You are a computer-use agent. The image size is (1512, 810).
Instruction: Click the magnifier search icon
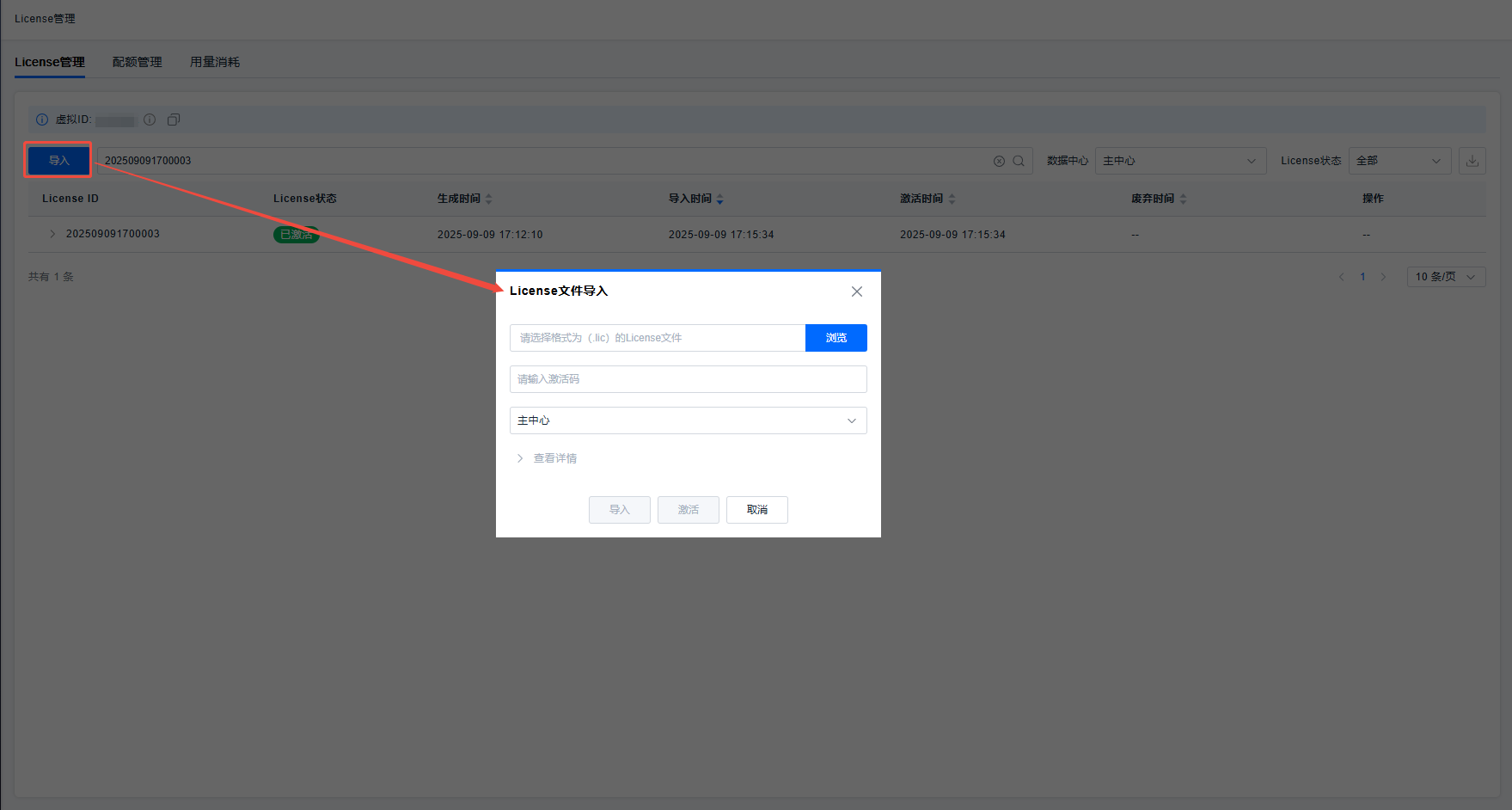coord(1019,161)
